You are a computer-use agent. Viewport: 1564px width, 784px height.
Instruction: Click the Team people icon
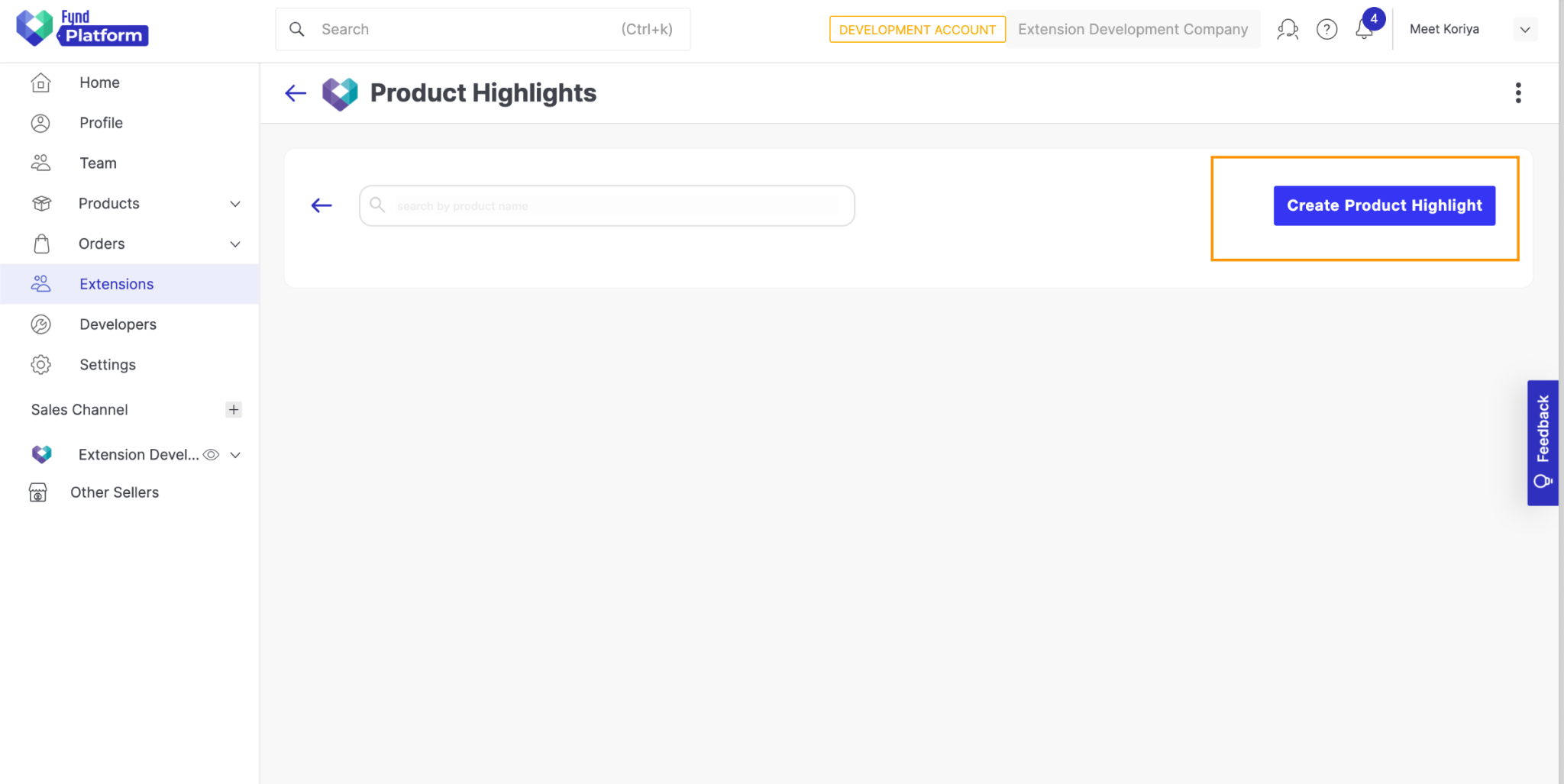[40, 163]
